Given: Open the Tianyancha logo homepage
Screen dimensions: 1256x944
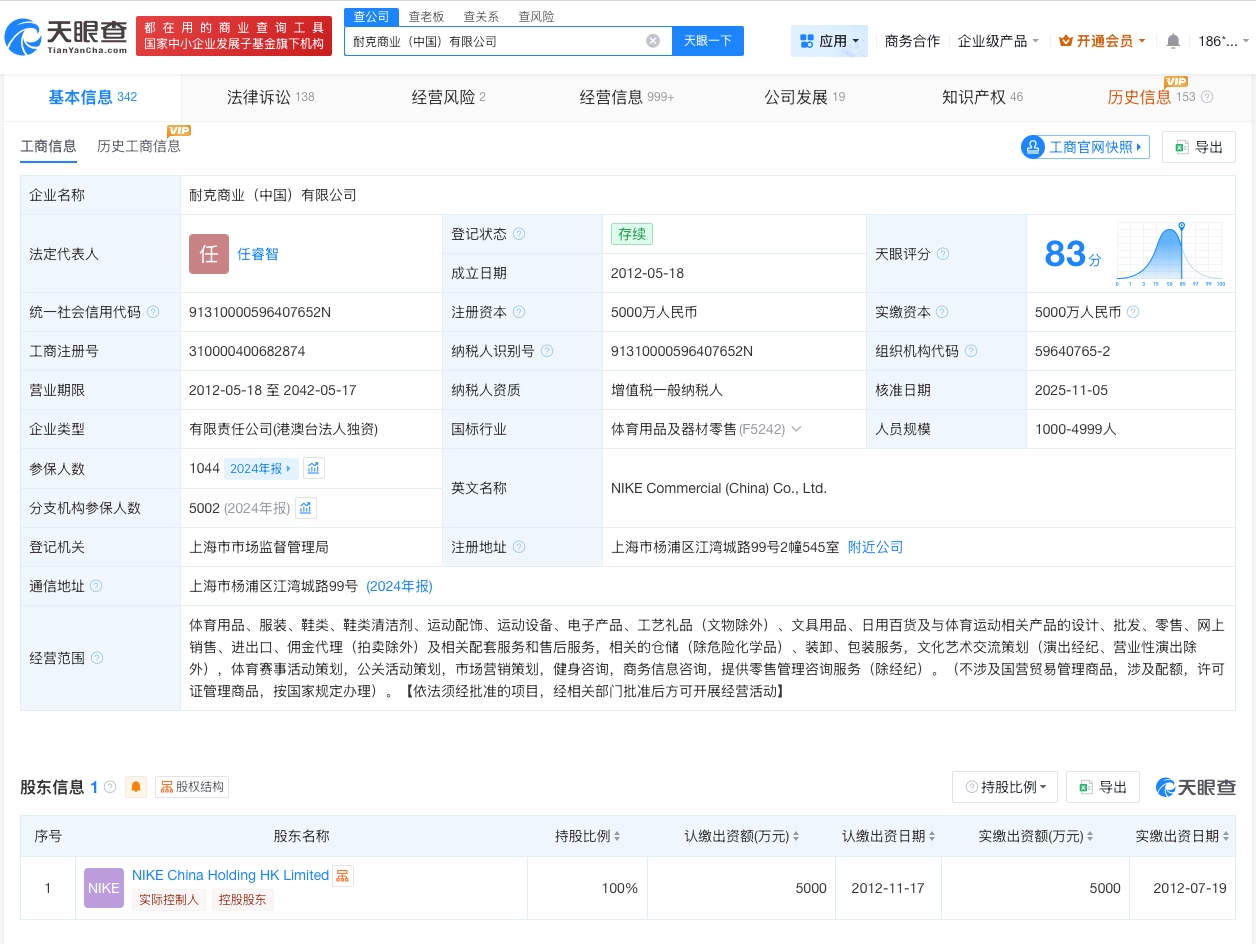Looking at the screenshot, I should [66, 37].
